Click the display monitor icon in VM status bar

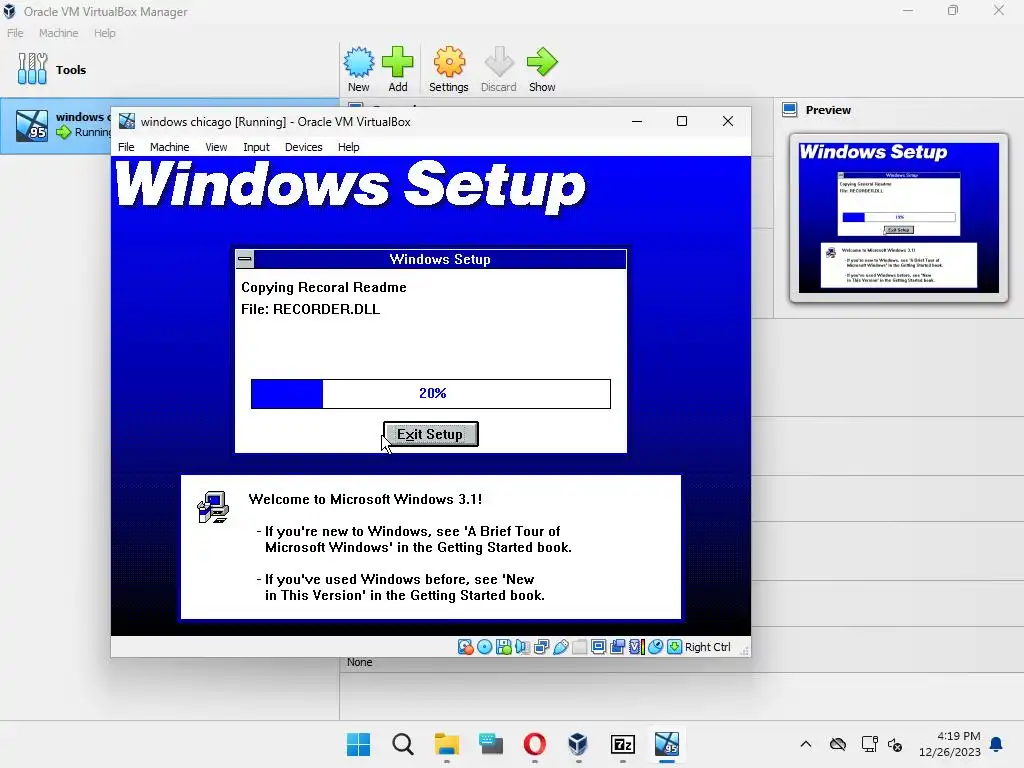click(x=598, y=647)
